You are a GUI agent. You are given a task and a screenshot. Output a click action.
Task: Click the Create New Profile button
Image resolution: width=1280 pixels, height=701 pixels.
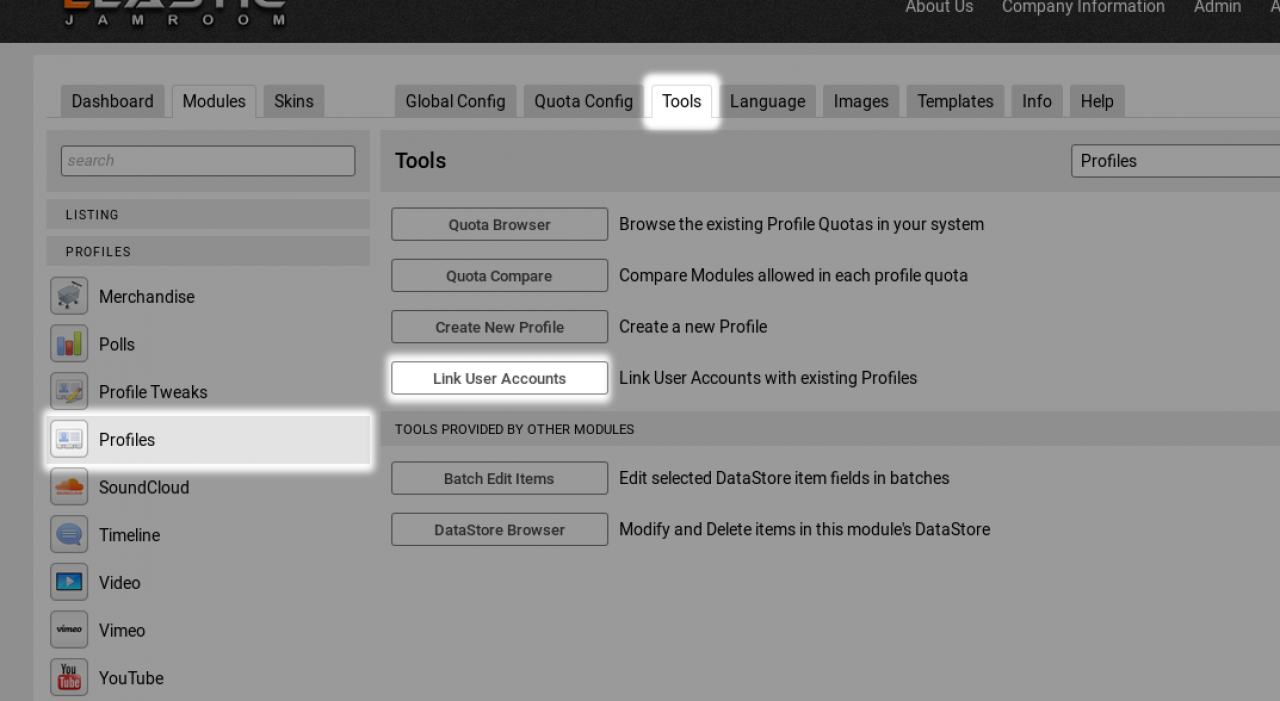point(500,327)
